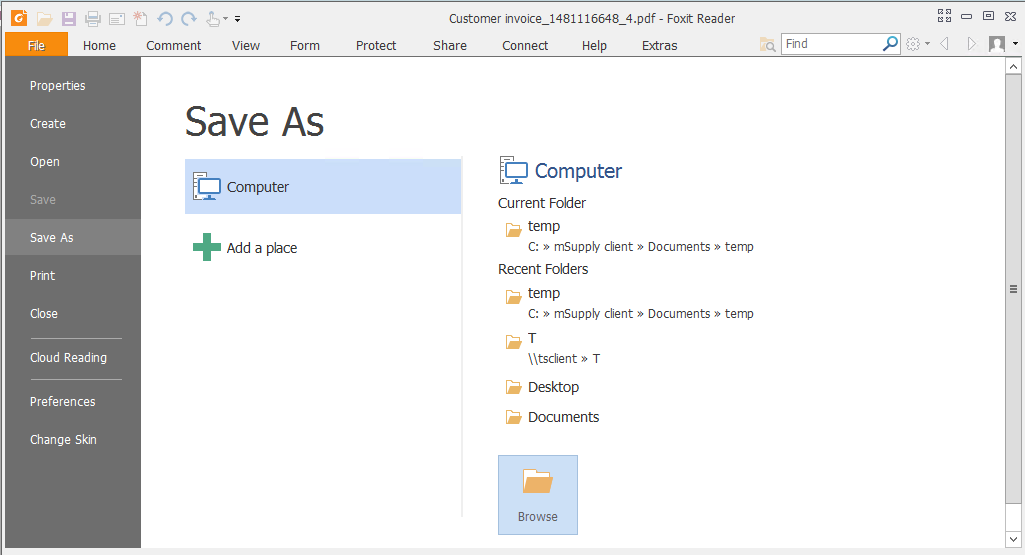Click the vertical scrollbar down arrow

[x=1014, y=539]
